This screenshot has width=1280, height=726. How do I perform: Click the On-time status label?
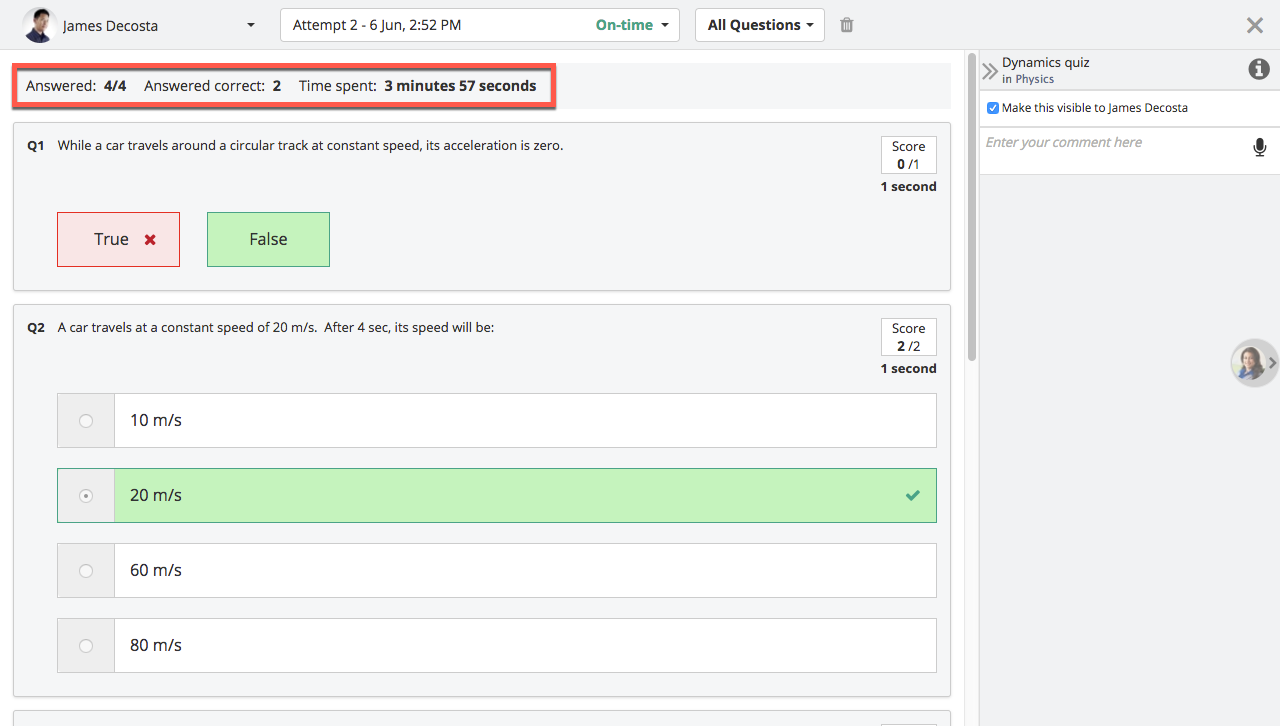(x=624, y=25)
